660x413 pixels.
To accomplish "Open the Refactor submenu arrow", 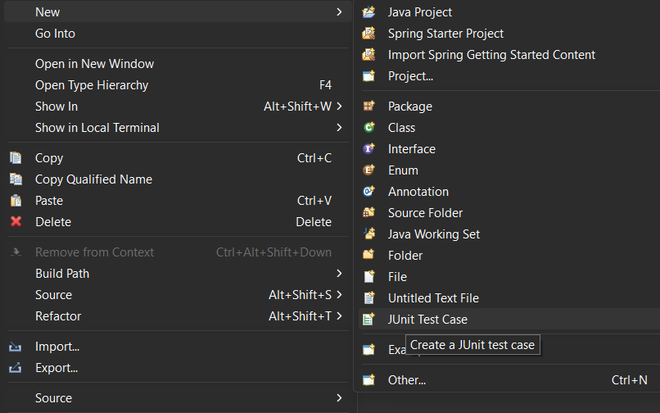I will [x=339, y=316].
